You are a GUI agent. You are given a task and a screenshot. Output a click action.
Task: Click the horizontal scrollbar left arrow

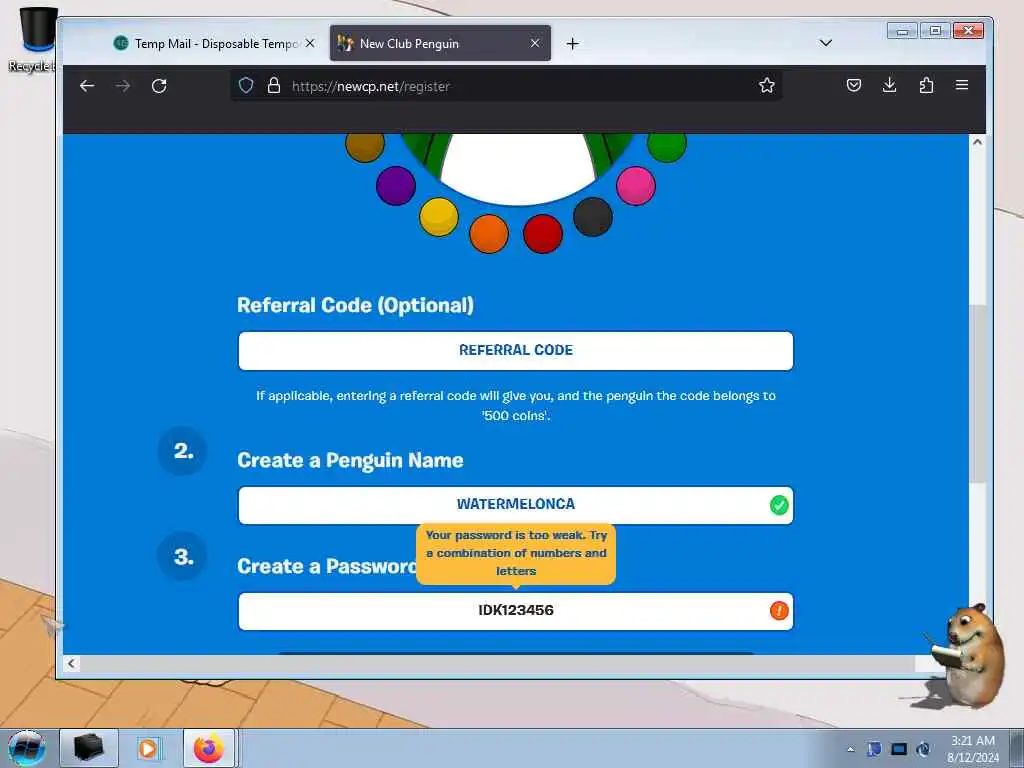pos(71,664)
